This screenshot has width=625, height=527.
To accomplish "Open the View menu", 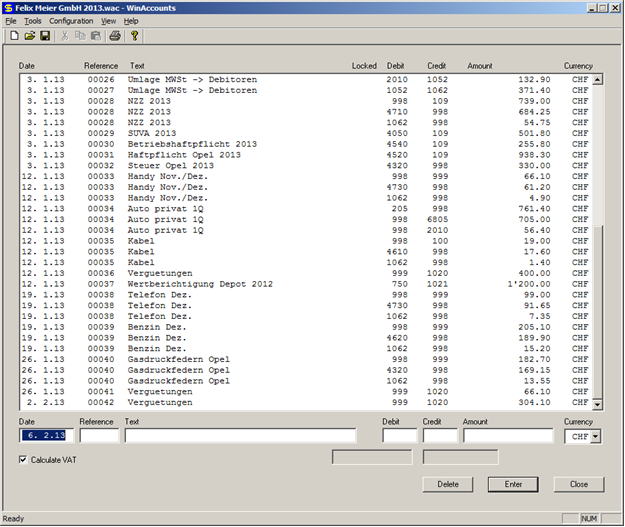I will (x=108, y=21).
